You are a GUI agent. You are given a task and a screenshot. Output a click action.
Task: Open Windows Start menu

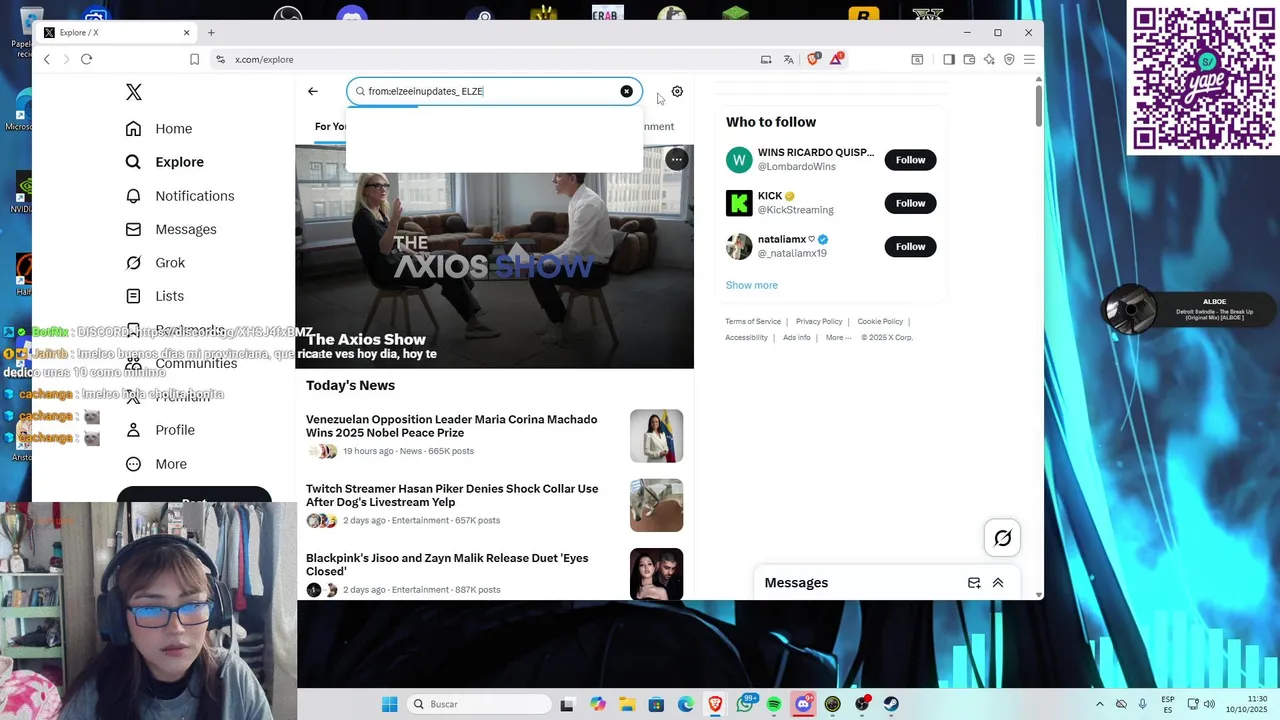389,704
